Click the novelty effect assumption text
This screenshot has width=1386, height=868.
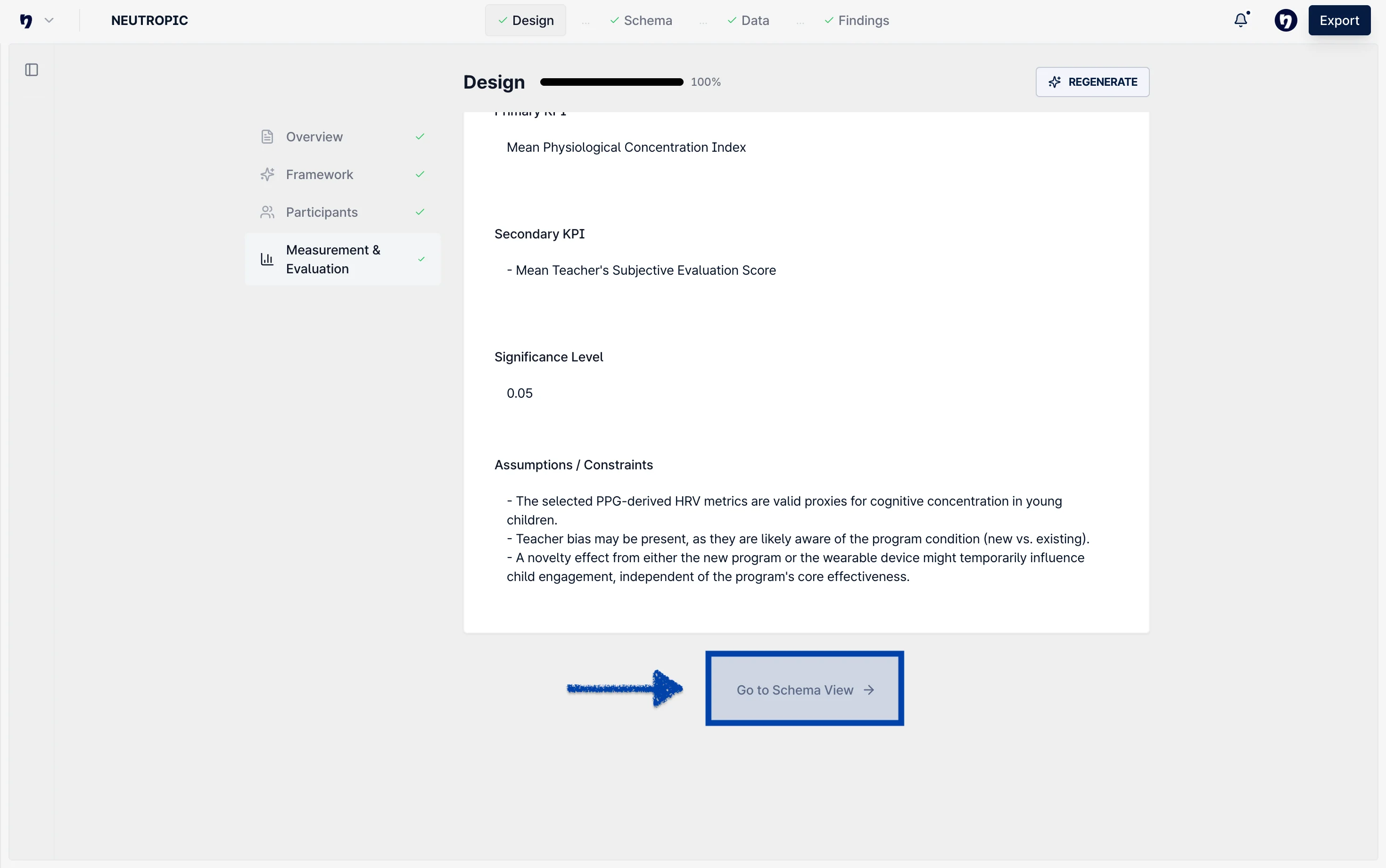pos(795,567)
